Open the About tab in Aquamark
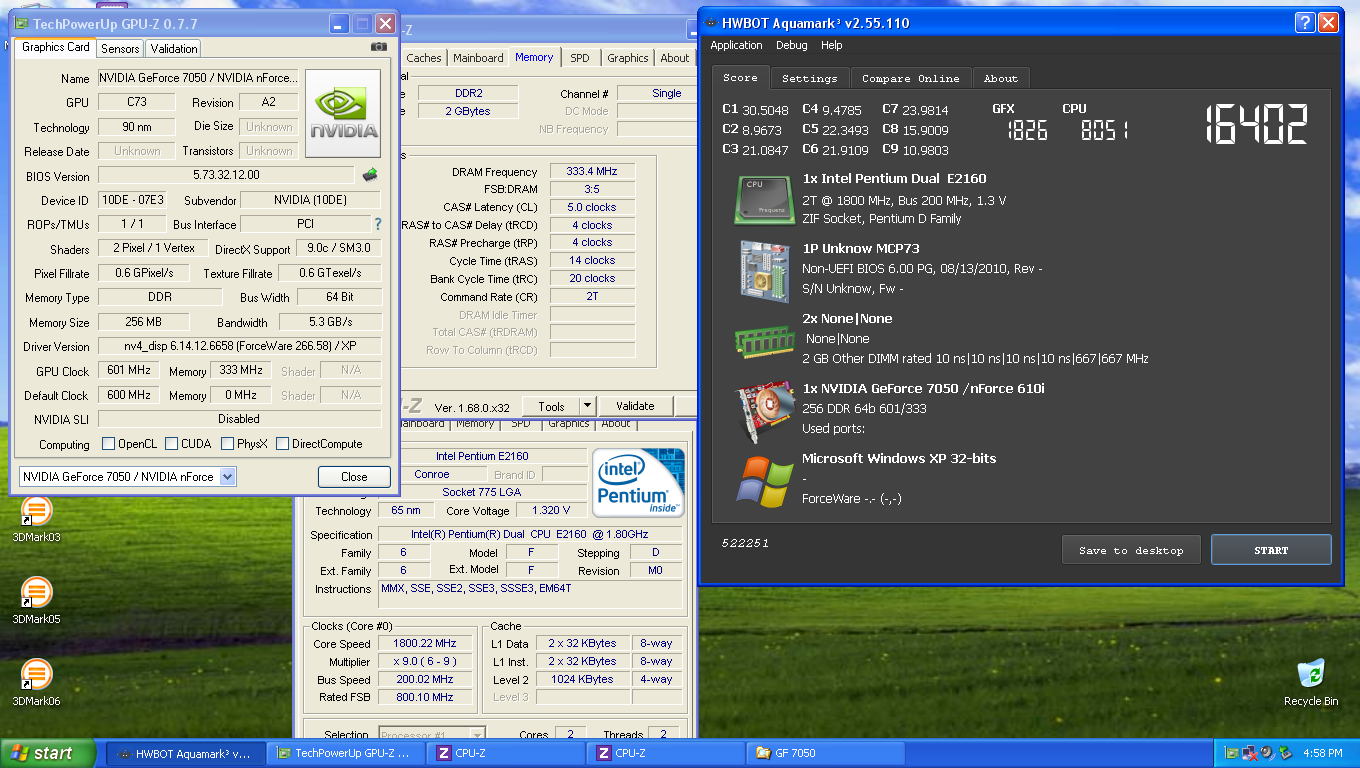1360x768 pixels. pos(1000,78)
